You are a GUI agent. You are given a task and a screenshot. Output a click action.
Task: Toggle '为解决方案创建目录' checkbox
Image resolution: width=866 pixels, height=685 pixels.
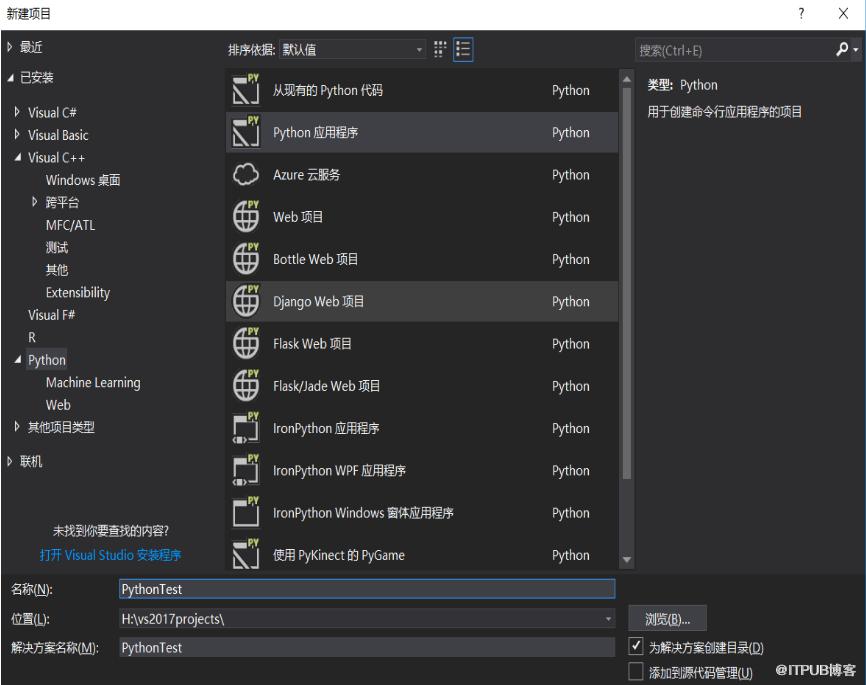pyautogui.click(x=636, y=646)
